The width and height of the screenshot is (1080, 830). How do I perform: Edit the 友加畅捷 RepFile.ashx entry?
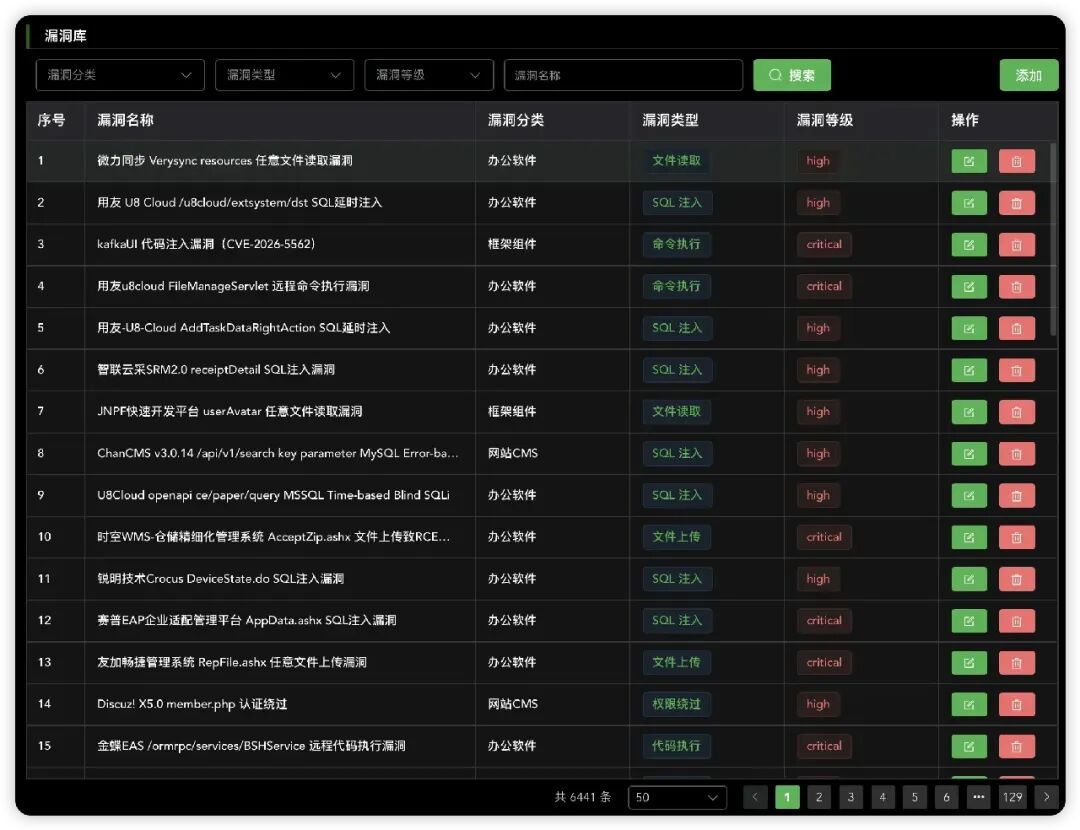968,663
